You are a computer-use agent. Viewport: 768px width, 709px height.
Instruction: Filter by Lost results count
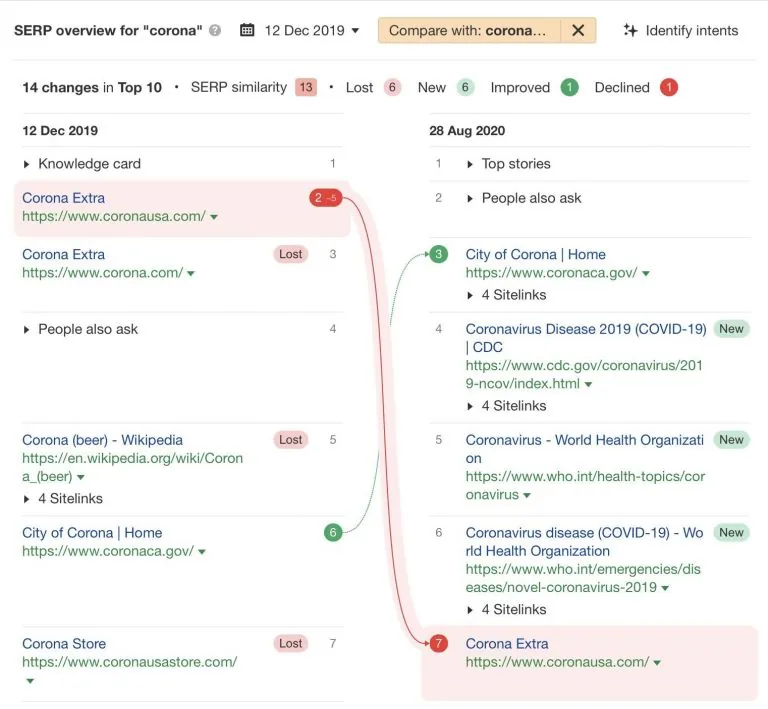click(x=392, y=88)
